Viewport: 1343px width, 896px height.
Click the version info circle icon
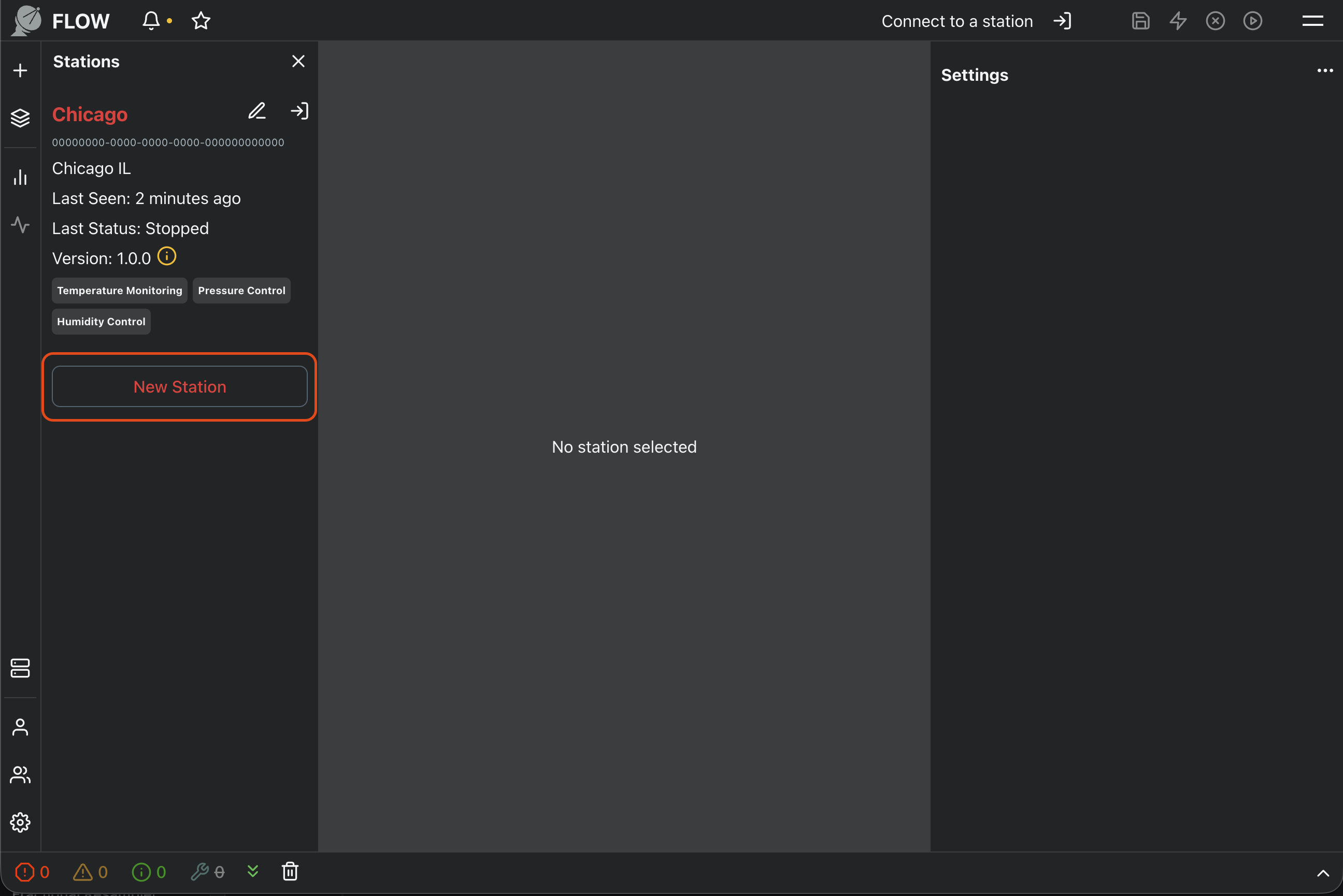coord(167,256)
